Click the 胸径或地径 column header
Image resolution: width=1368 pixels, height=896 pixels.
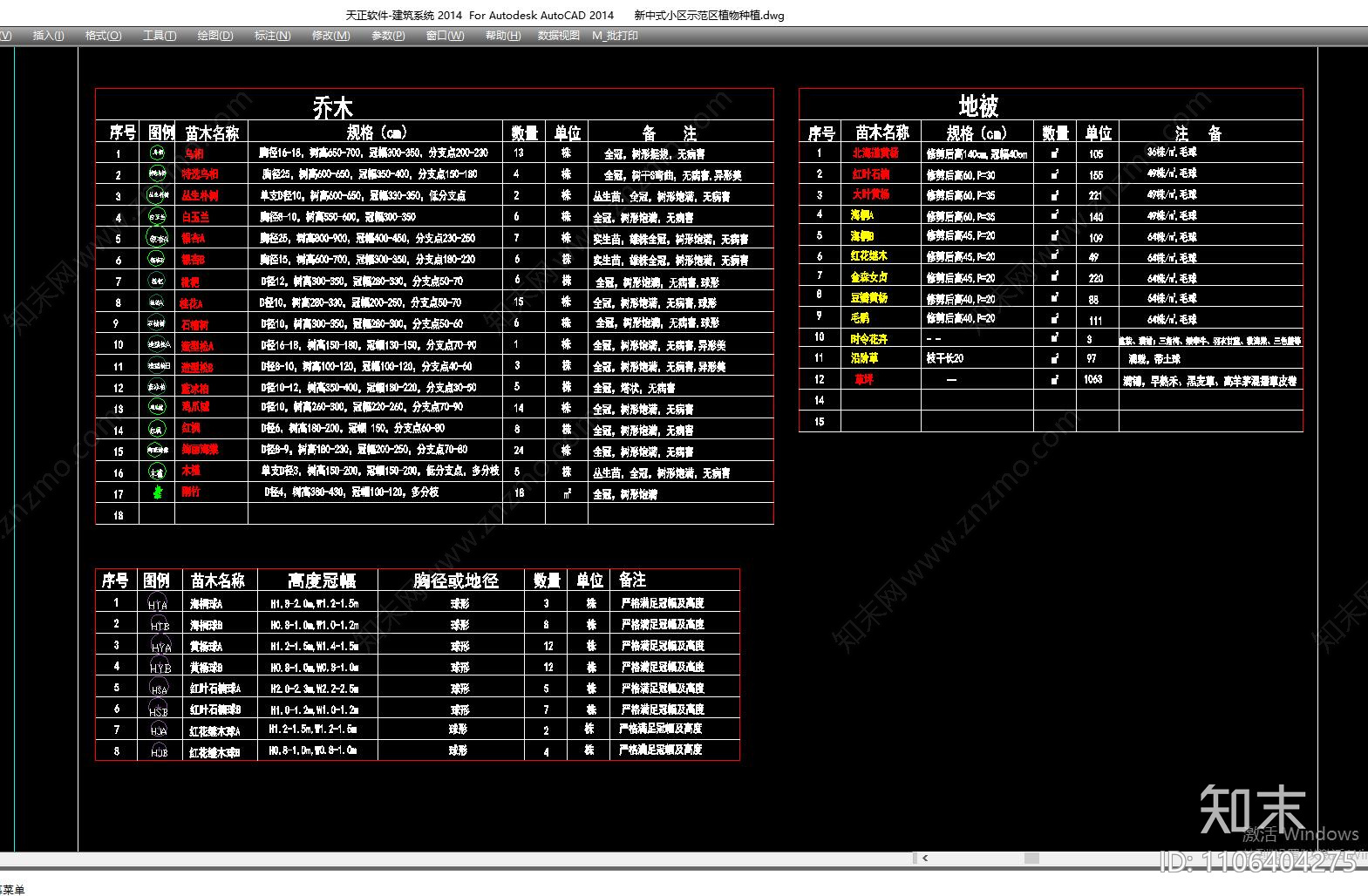coord(455,580)
